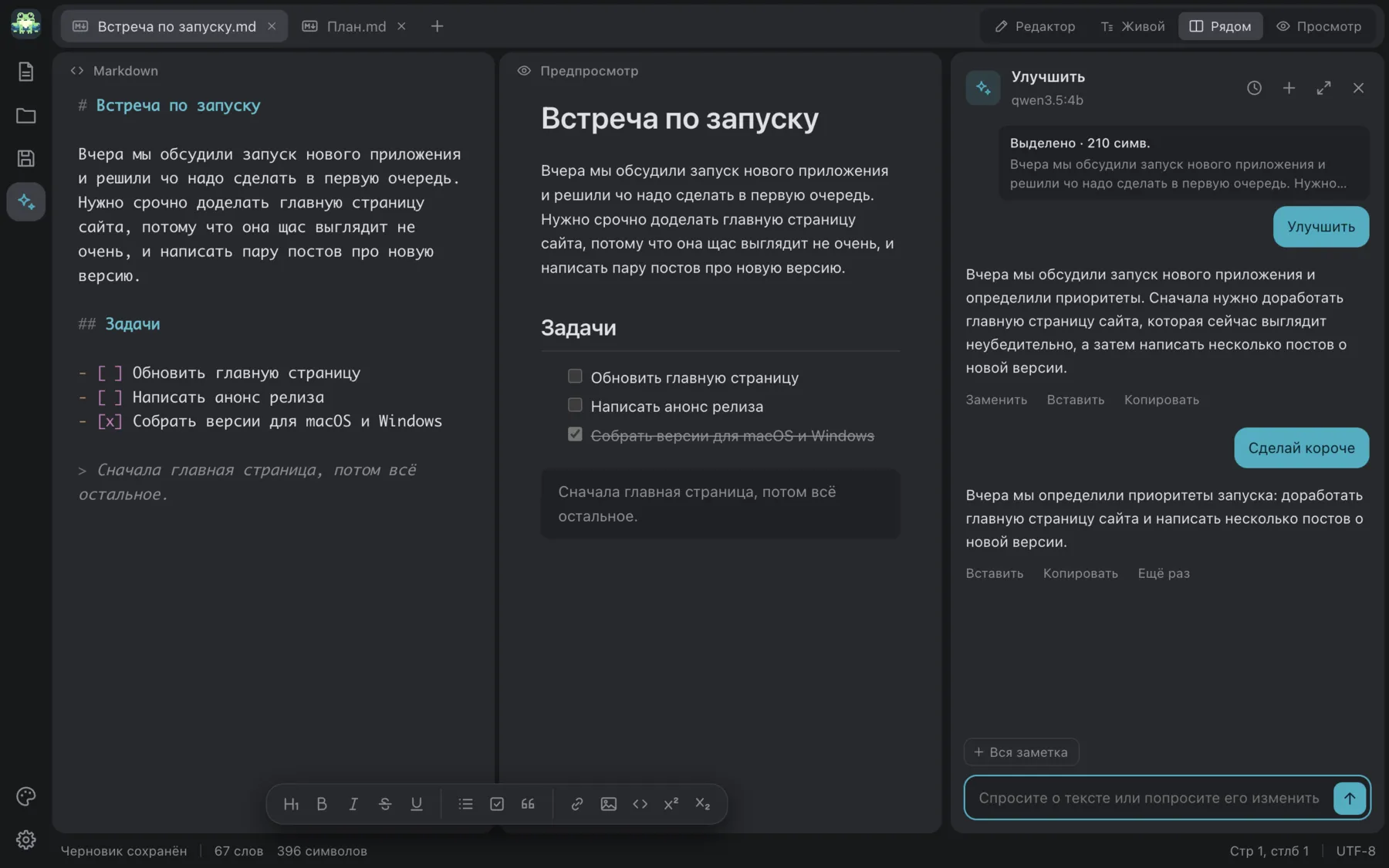Screen dimensions: 1389x868
Task: Apply underline formatting
Action: (x=417, y=804)
